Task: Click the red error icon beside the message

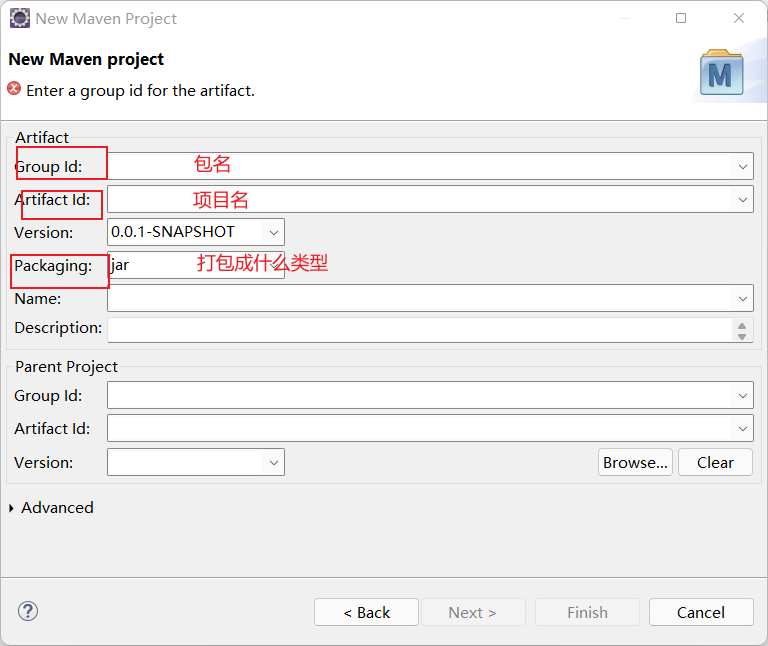Action: [x=14, y=89]
